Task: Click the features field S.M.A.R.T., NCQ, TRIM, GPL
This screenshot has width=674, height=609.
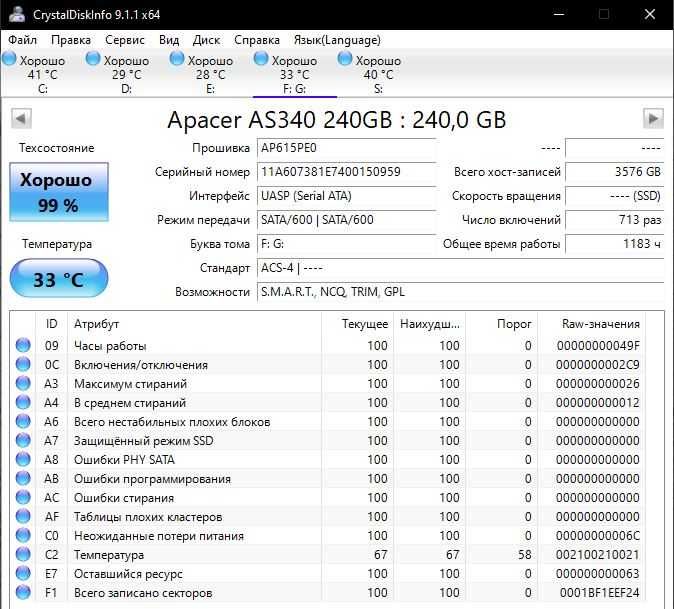Action: (460, 292)
